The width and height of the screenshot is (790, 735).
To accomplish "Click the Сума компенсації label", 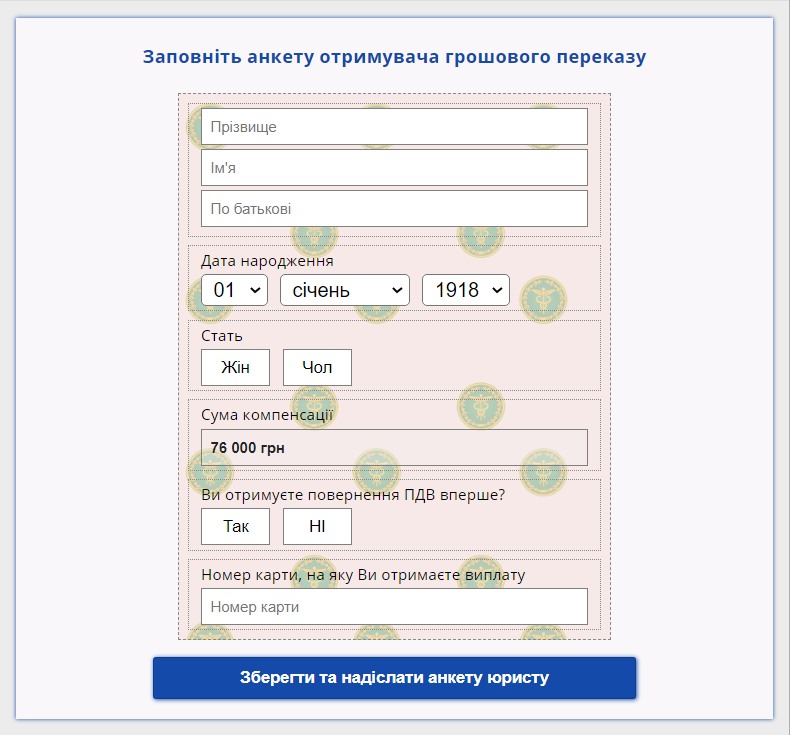I will pos(267,415).
